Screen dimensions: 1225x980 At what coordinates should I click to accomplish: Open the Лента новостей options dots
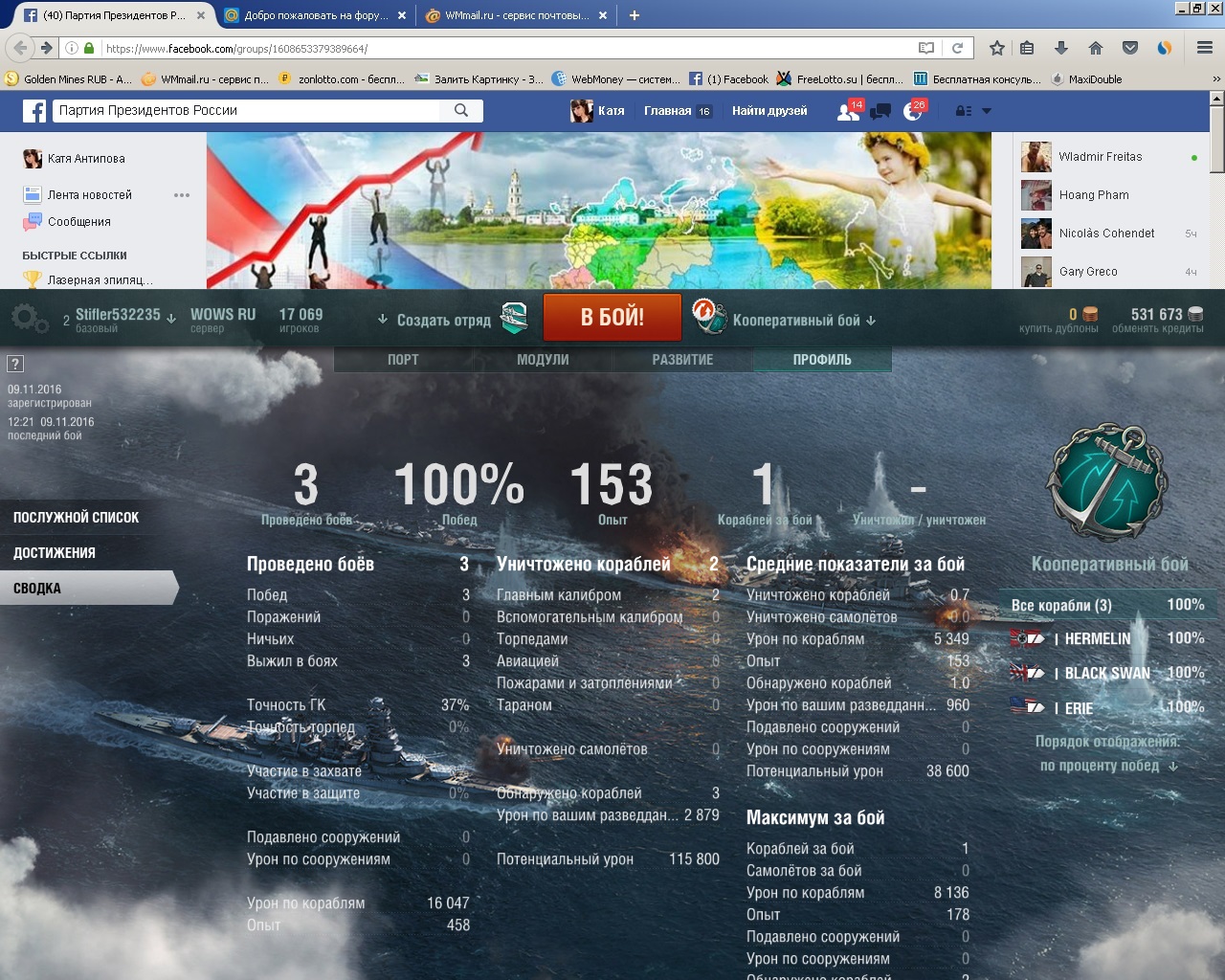coord(182,195)
